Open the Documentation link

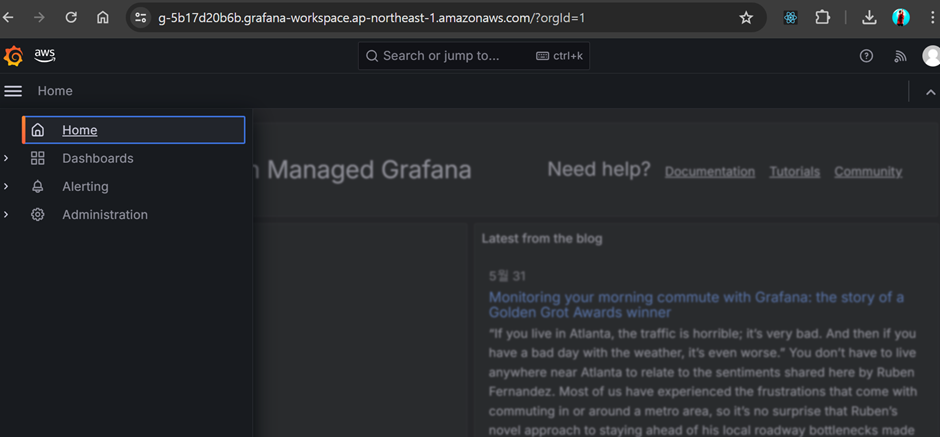click(x=710, y=172)
